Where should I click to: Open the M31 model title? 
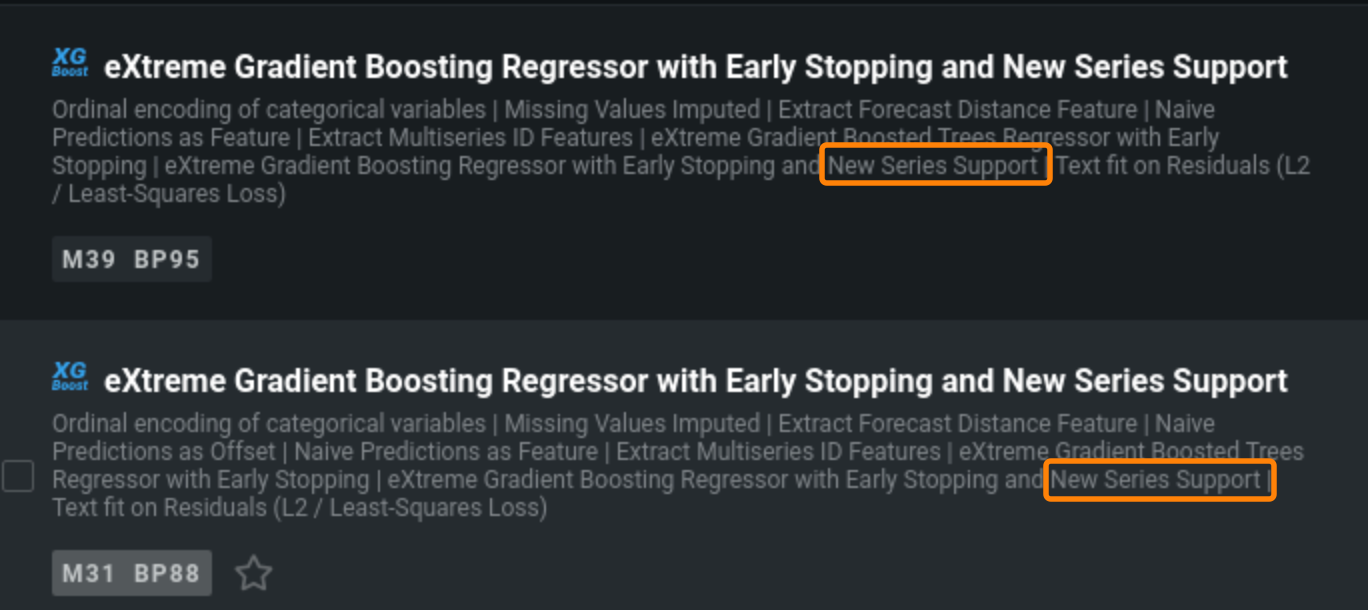point(696,381)
